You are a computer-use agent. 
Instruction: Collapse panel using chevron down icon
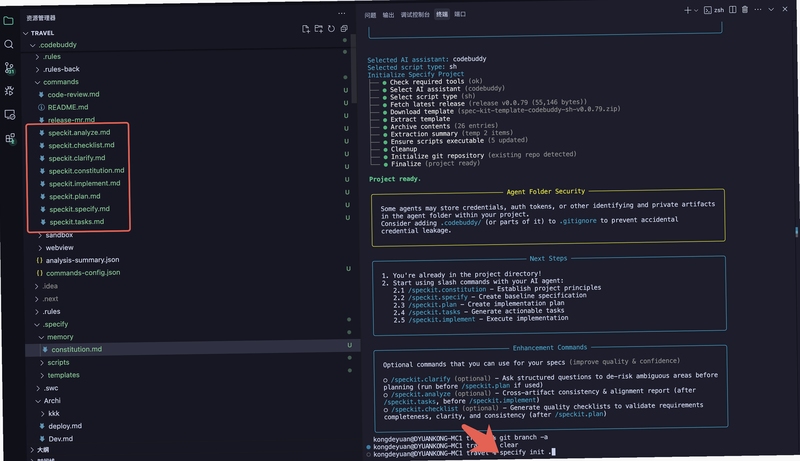771,9
